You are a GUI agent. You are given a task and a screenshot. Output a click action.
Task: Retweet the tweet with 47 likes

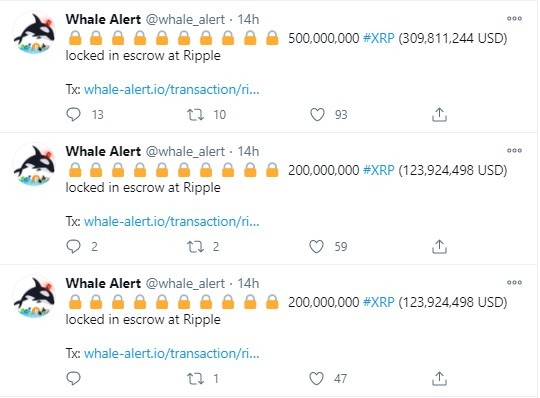pos(195,379)
